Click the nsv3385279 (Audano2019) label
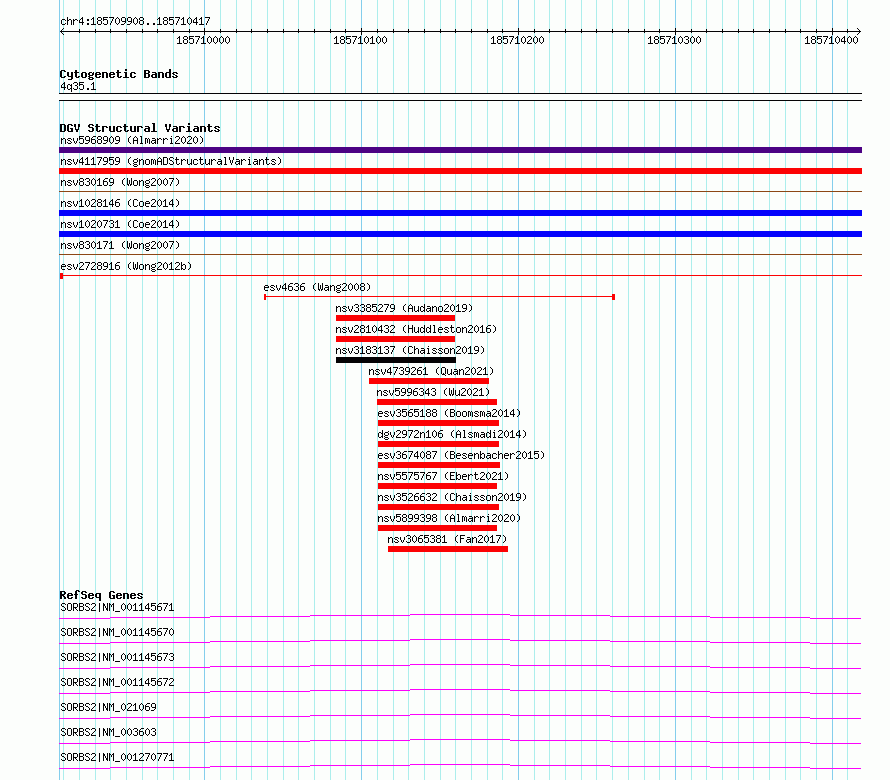 pos(404,308)
